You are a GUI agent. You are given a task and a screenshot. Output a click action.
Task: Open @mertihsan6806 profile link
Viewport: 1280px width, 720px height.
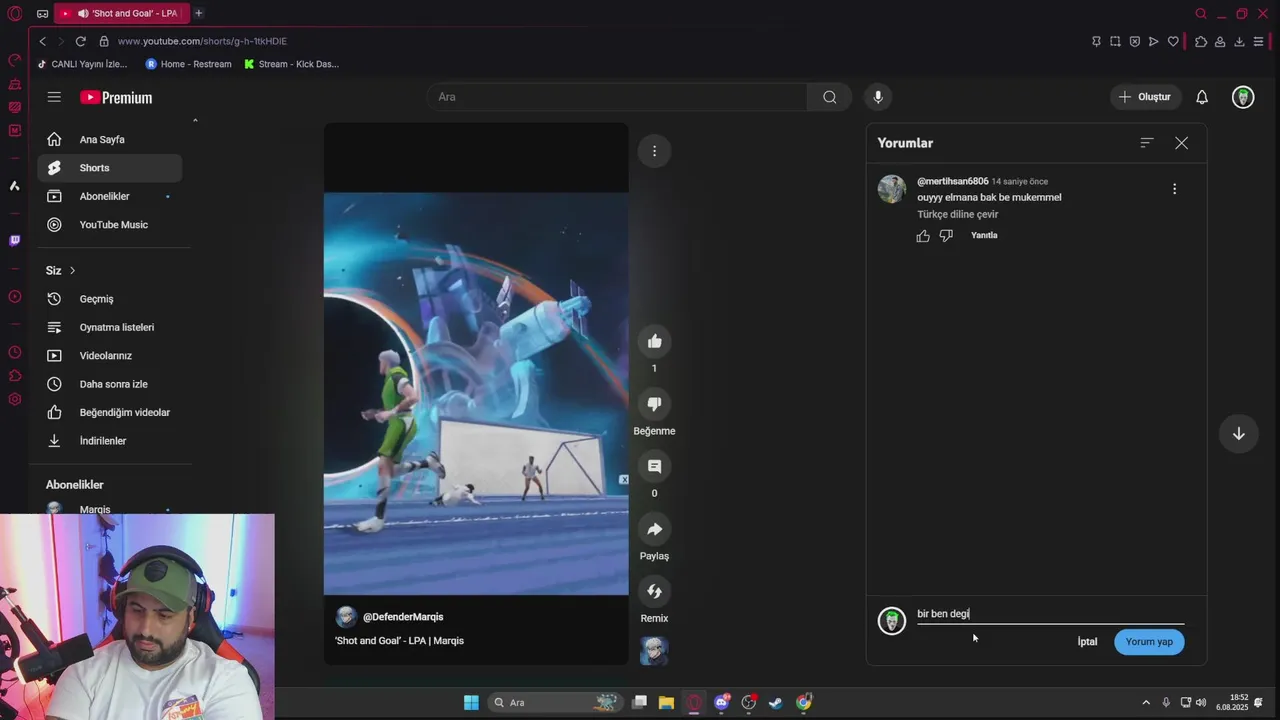point(952,181)
